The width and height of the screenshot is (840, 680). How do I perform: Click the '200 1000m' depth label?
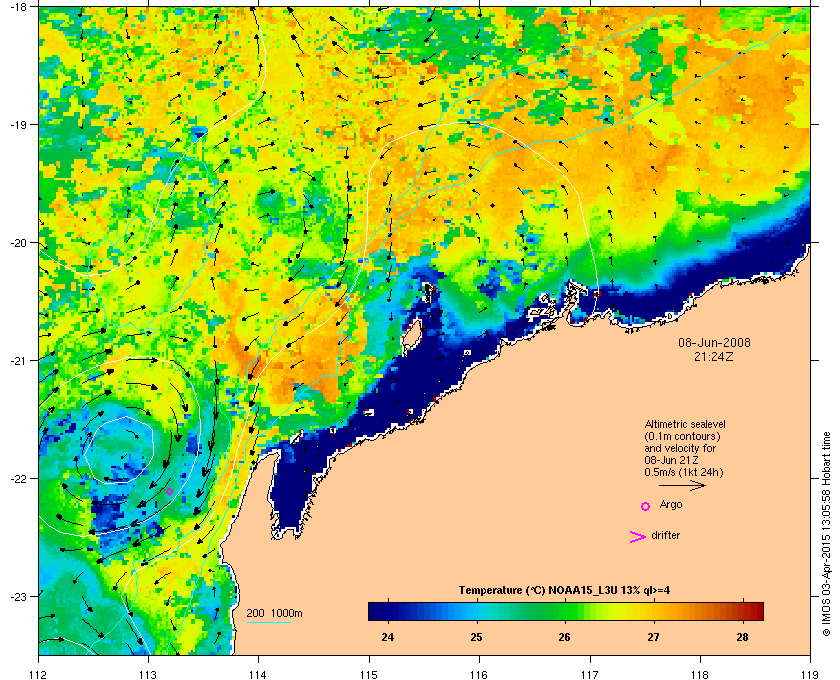pos(274,614)
